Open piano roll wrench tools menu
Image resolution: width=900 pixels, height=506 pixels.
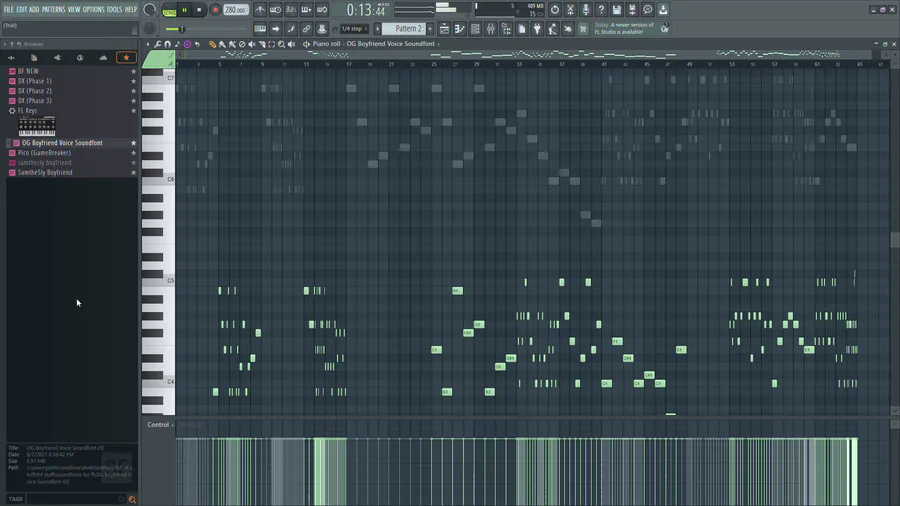pos(158,44)
